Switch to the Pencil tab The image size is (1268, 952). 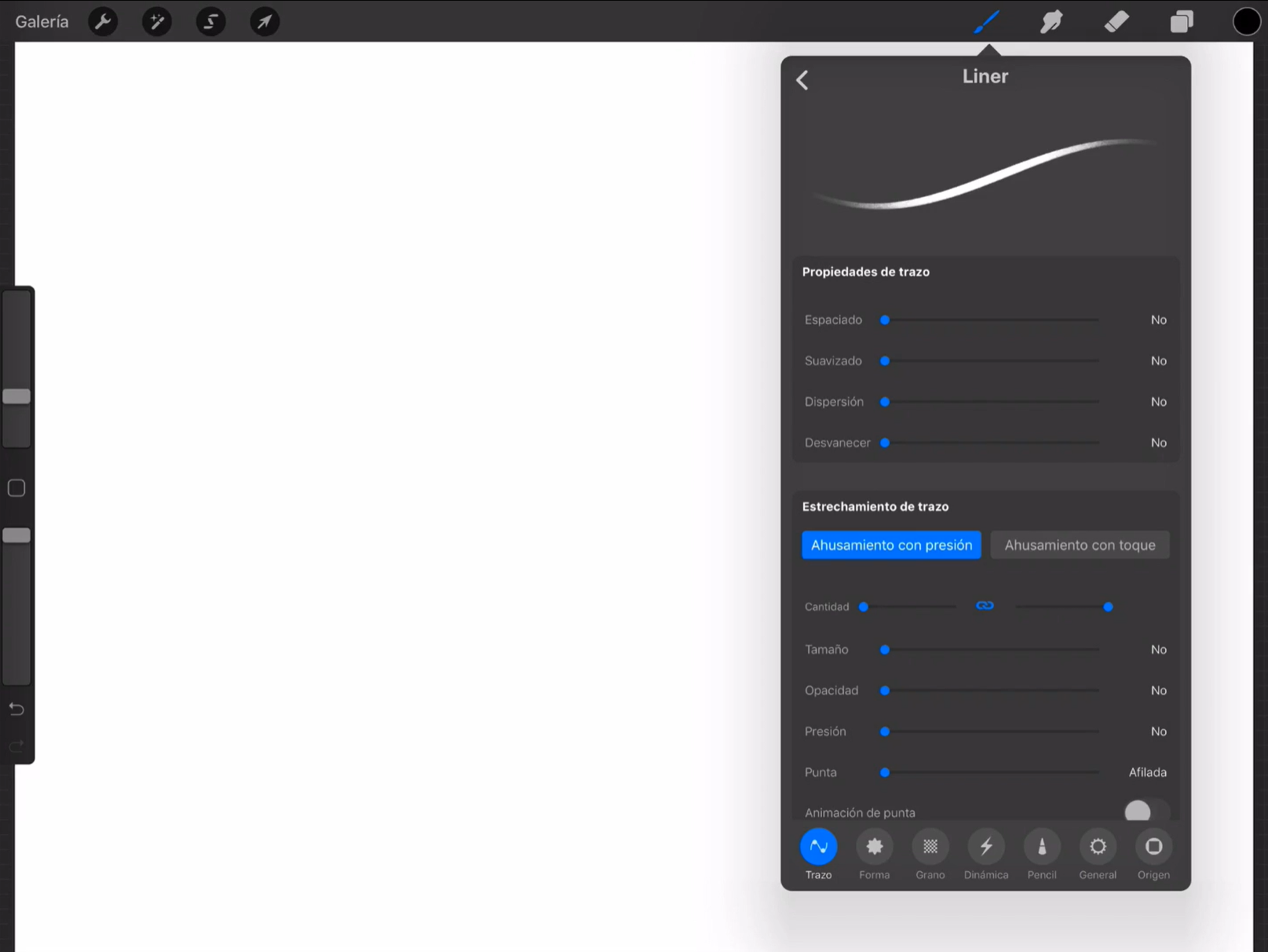pyautogui.click(x=1042, y=854)
